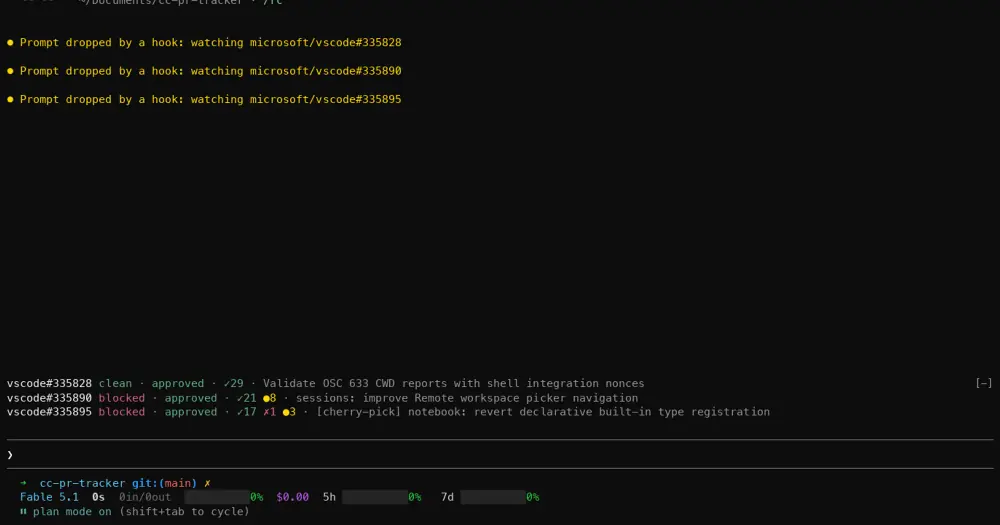
Task: Click the cc-pr-tracker directory name
Action: [82, 483]
